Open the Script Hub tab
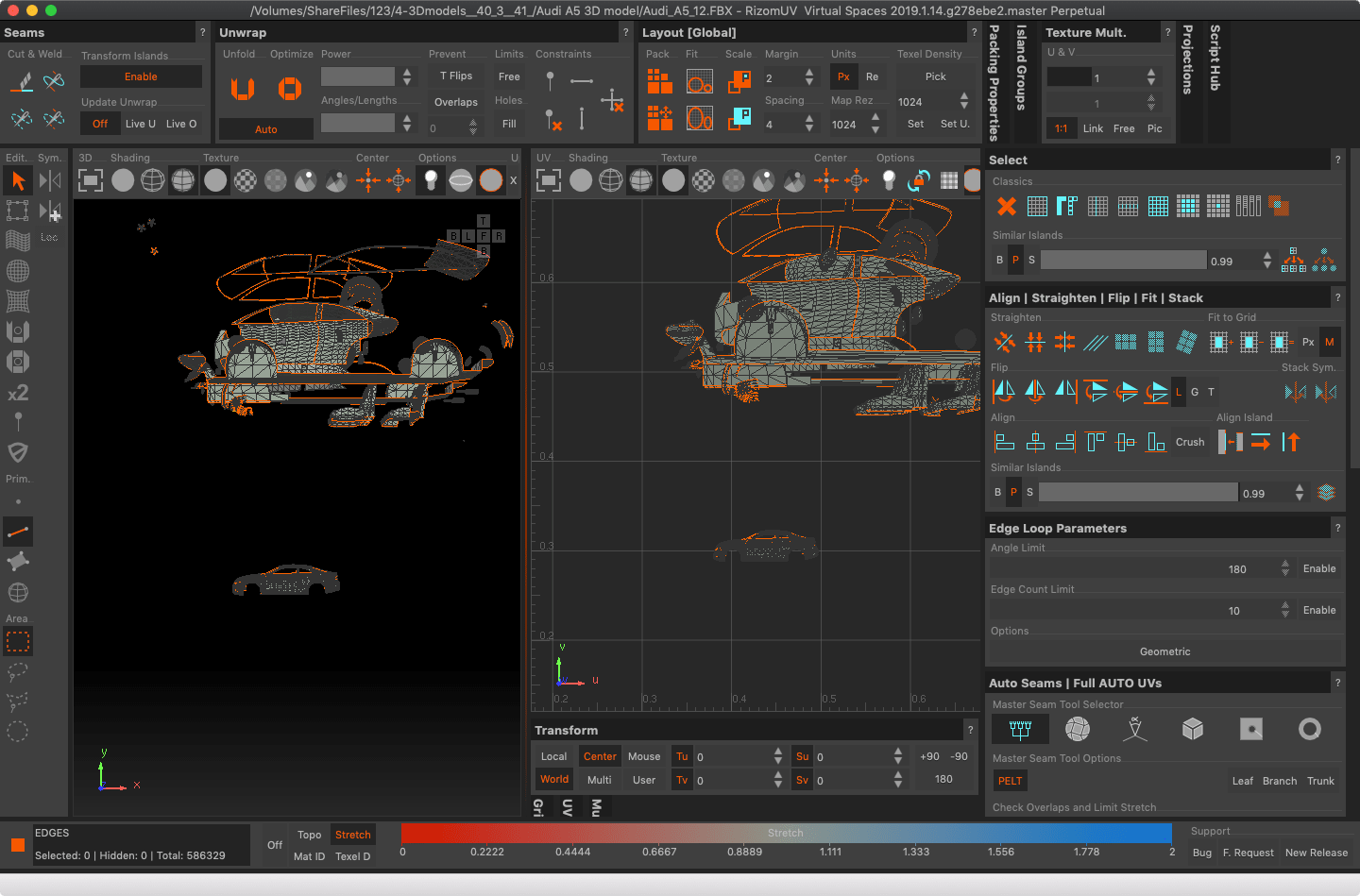 click(1215, 58)
